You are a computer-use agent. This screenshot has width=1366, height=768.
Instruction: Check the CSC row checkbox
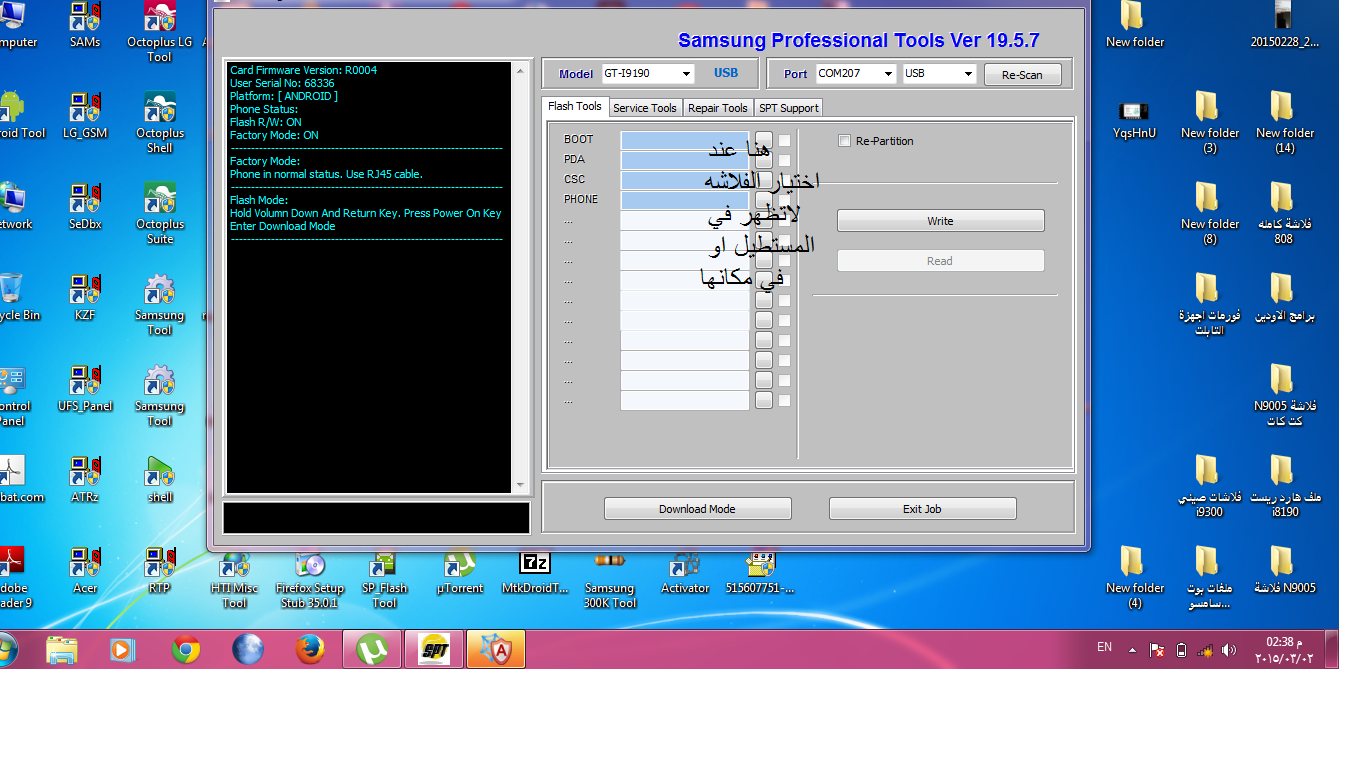(784, 180)
